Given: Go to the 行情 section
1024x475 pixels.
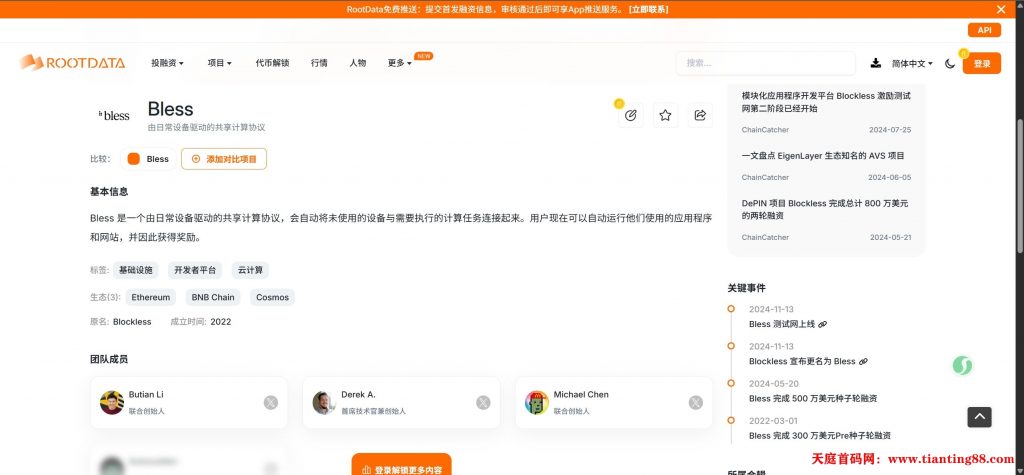Looking at the screenshot, I should pos(319,63).
